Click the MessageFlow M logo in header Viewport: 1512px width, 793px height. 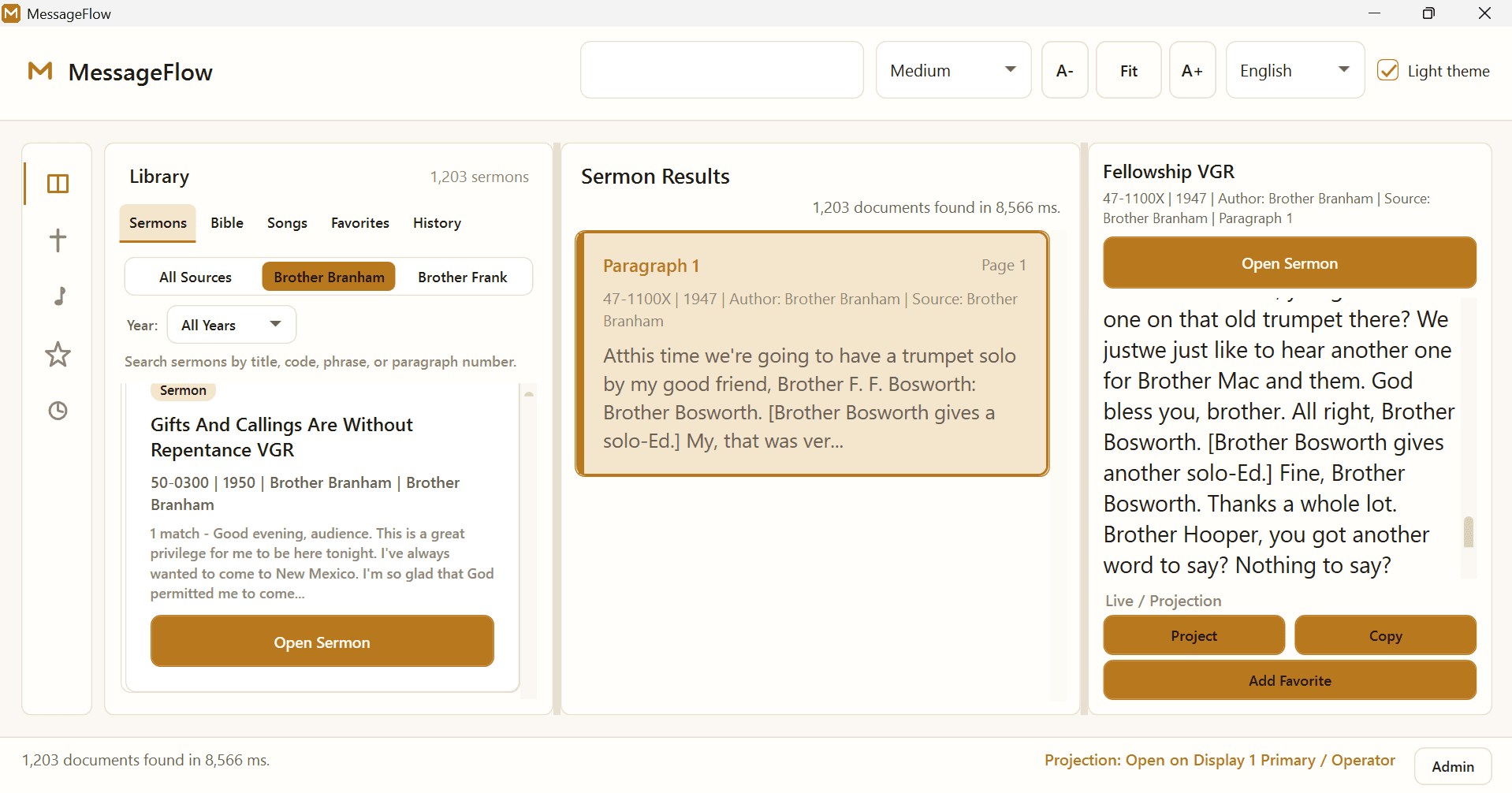[40, 71]
